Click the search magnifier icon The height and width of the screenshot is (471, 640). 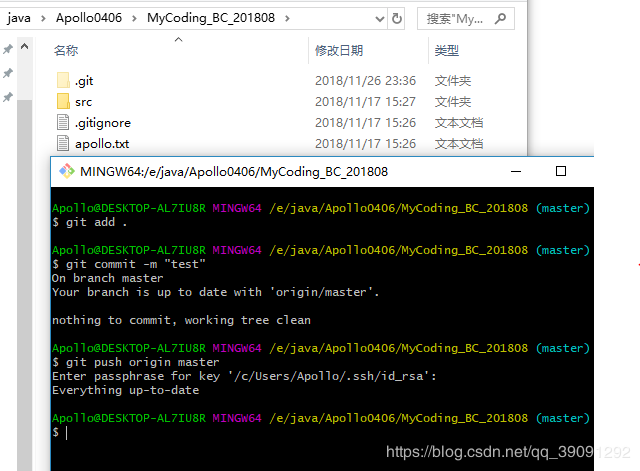(x=500, y=18)
